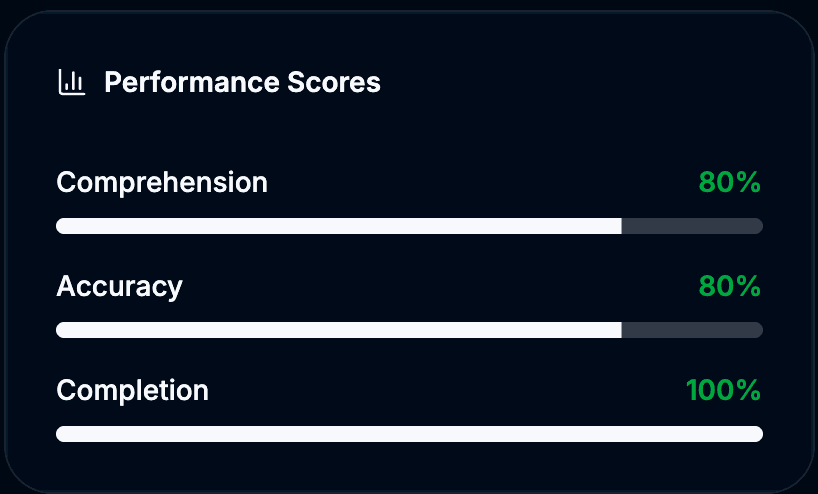
Task: Select the Performance Scores heading text
Action: pyautogui.click(x=242, y=82)
